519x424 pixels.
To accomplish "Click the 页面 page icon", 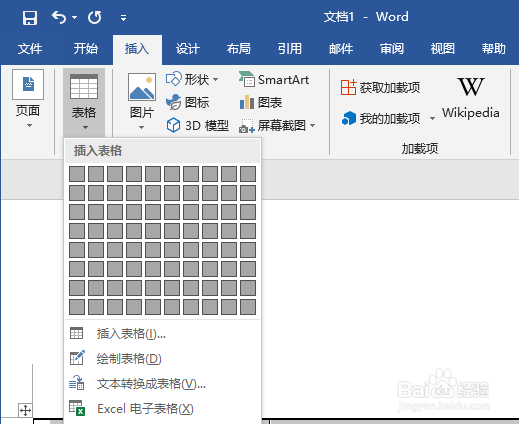I will [x=28, y=84].
